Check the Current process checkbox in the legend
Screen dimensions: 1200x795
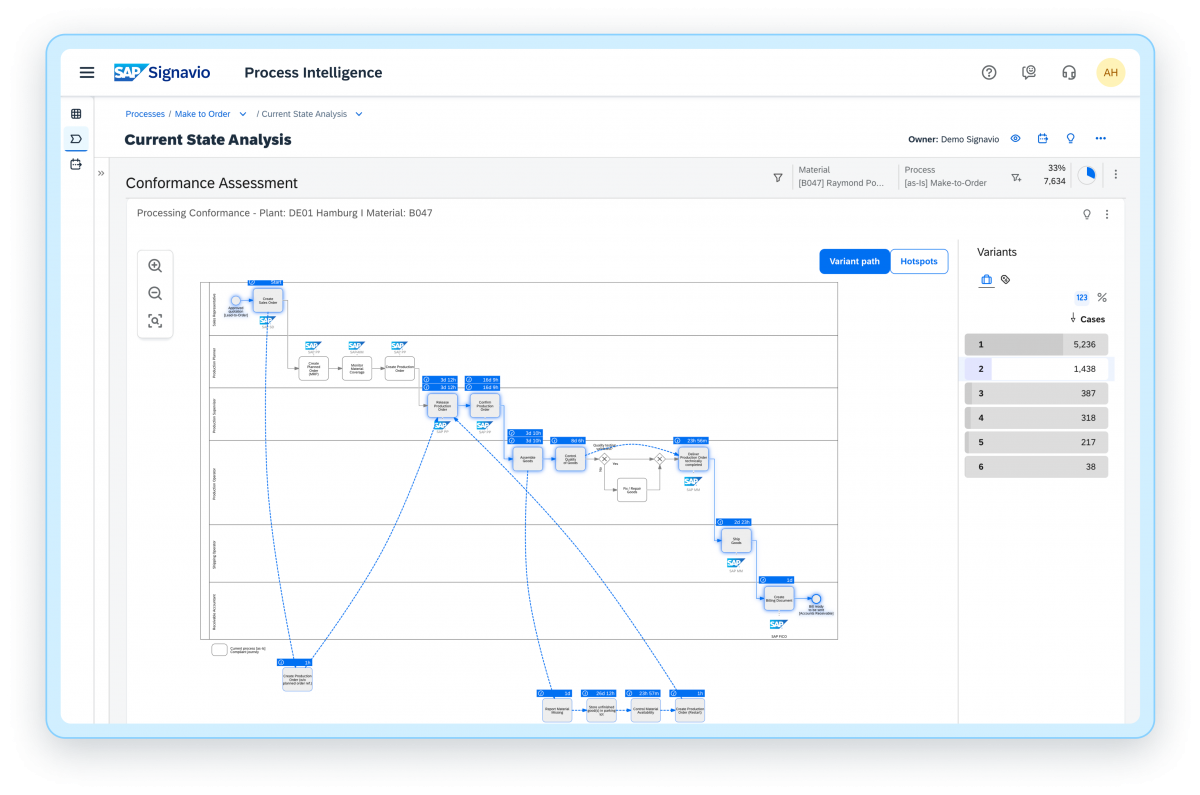219,649
